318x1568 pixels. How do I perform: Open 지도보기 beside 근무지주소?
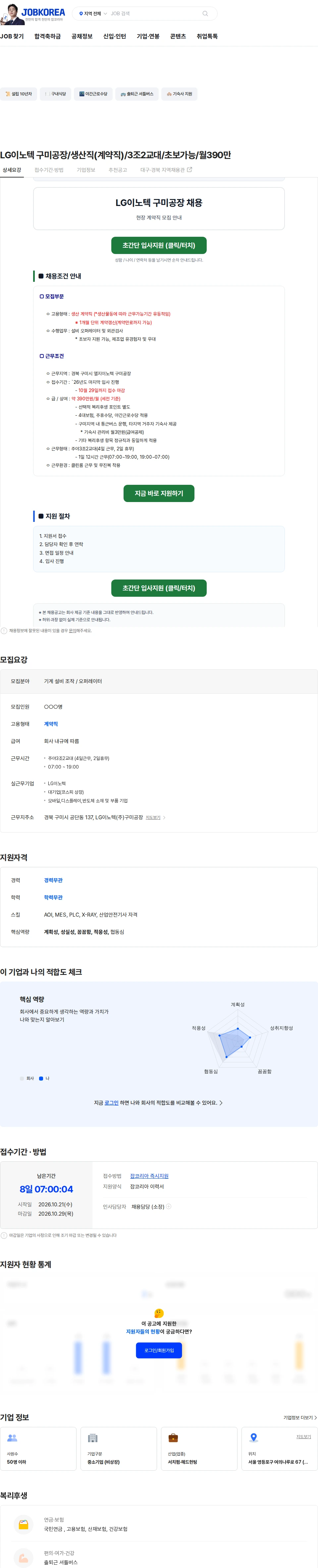coord(153,818)
